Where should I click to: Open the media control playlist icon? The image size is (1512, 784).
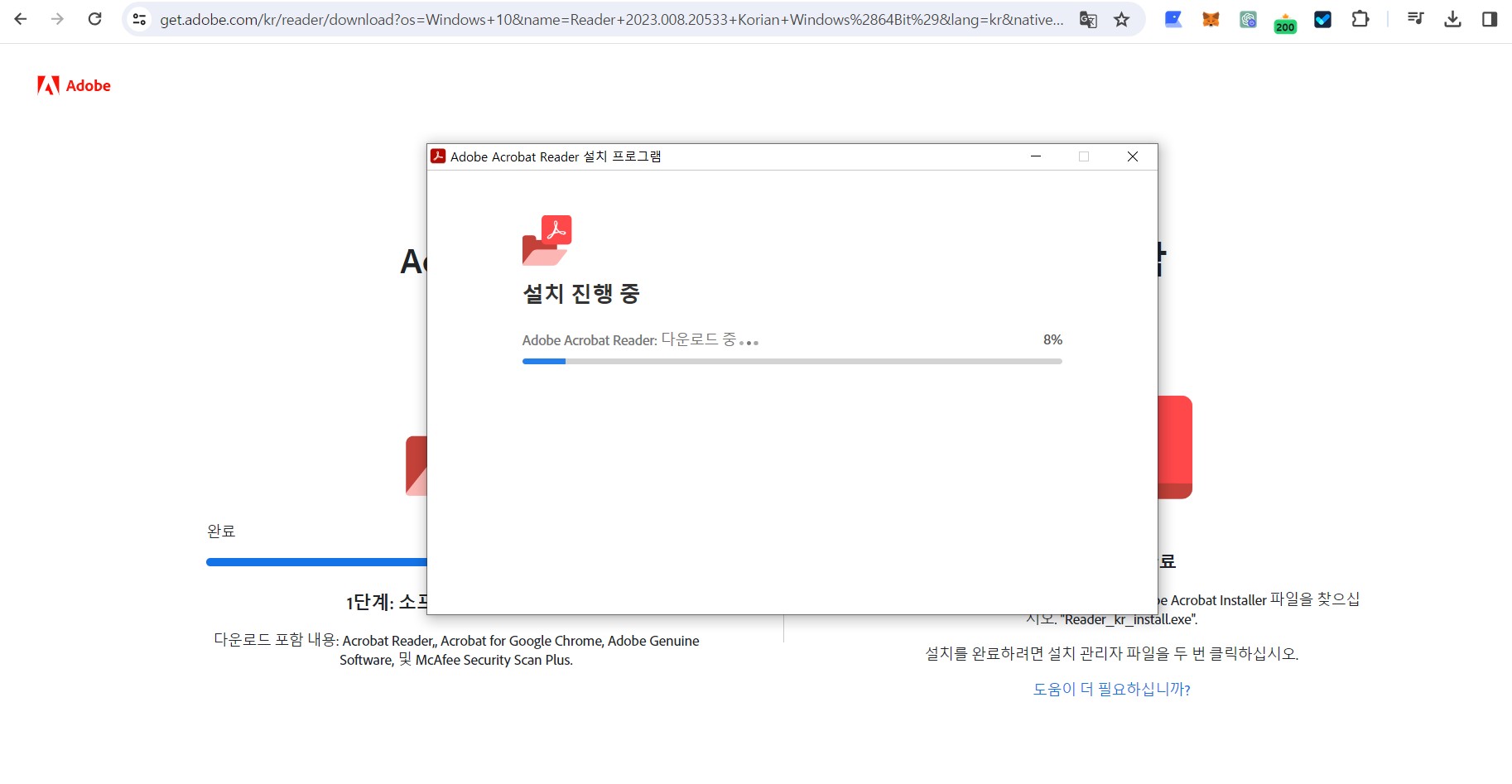pyautogui.click(x=1416, y=18)
